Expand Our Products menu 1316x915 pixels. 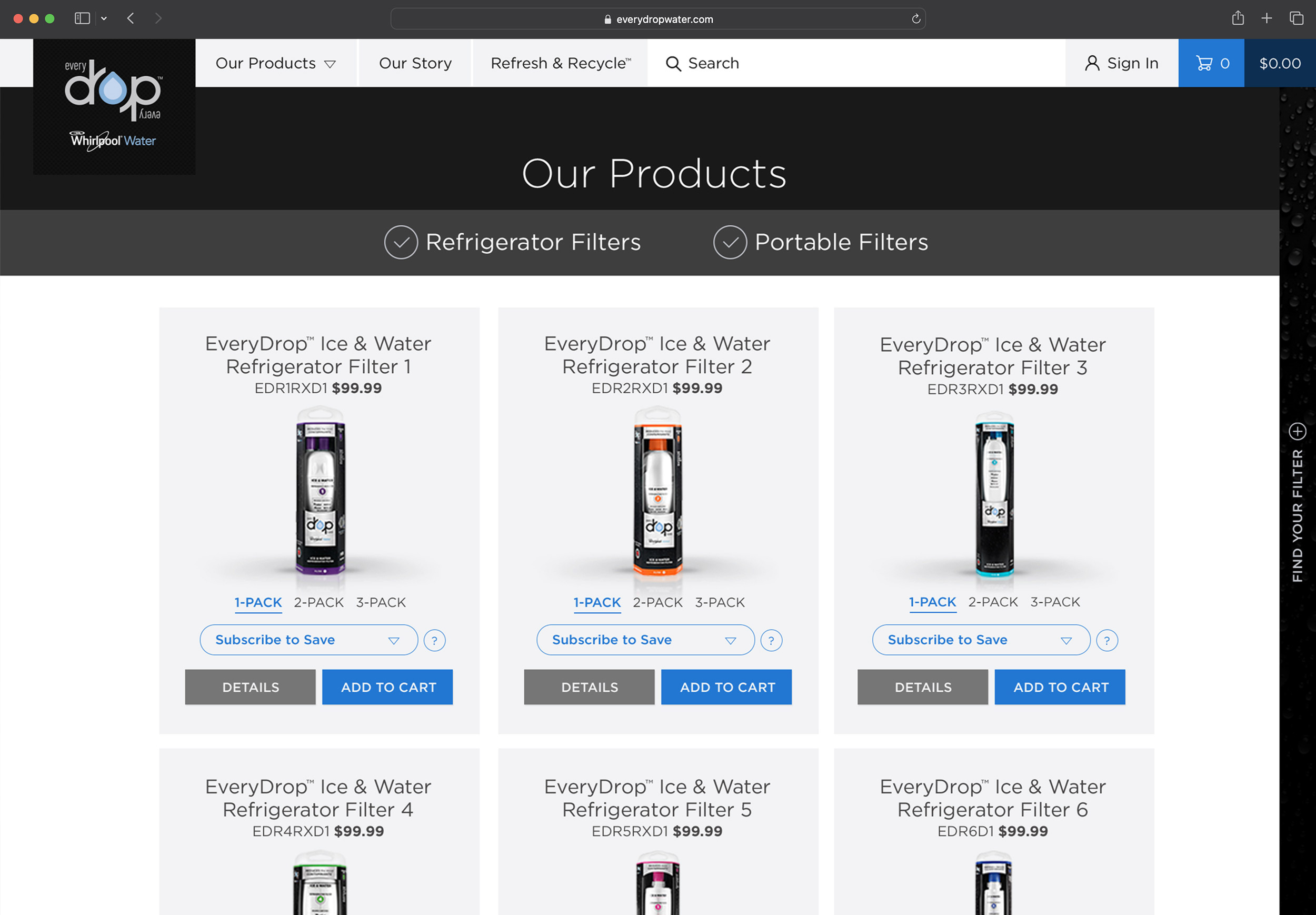[275, 63]
